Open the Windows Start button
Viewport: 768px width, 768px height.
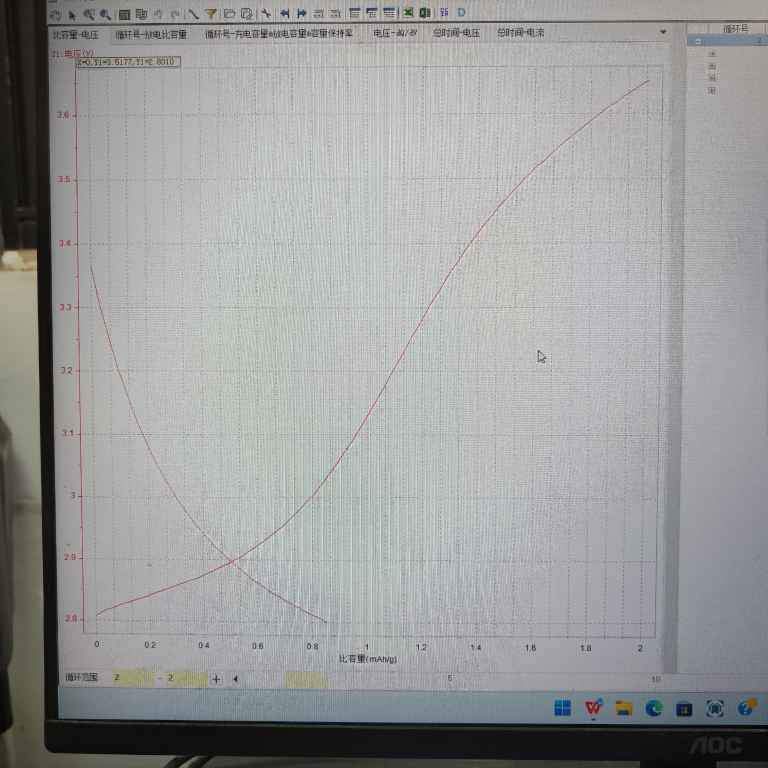563,708
